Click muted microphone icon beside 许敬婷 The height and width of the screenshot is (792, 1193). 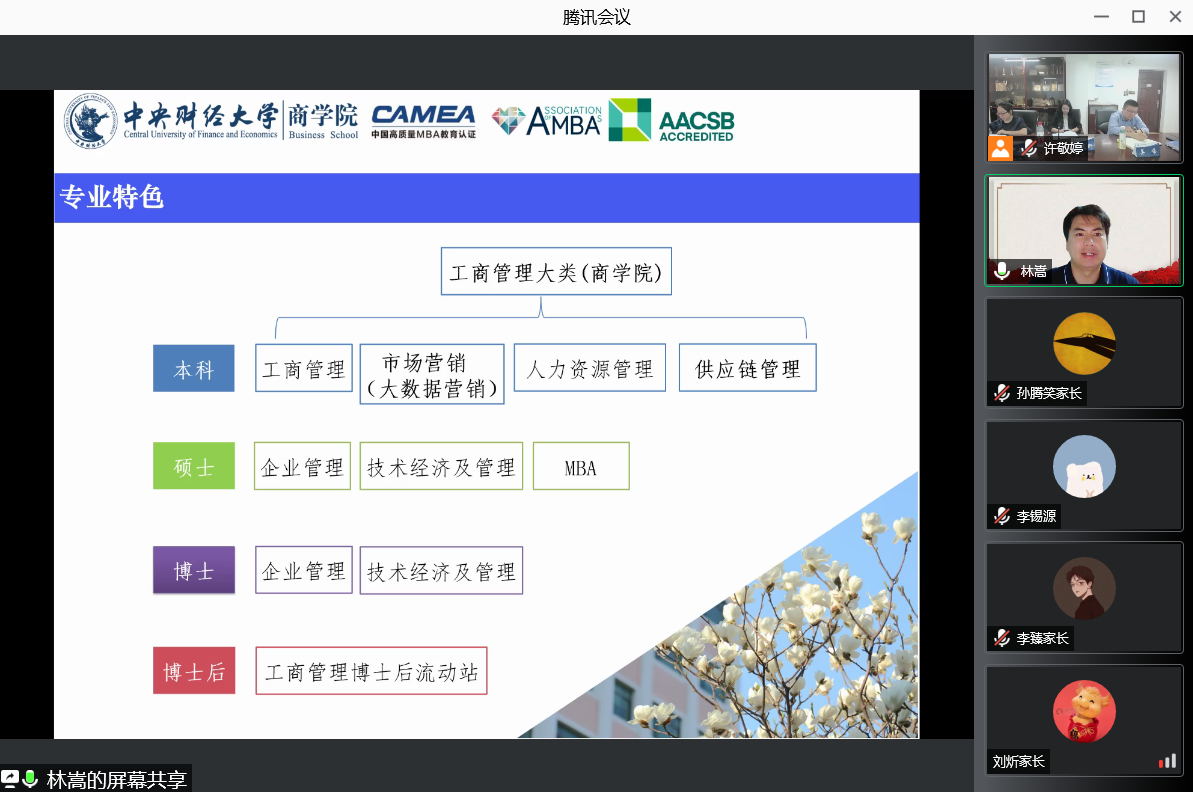click(x=1028, y=148)
